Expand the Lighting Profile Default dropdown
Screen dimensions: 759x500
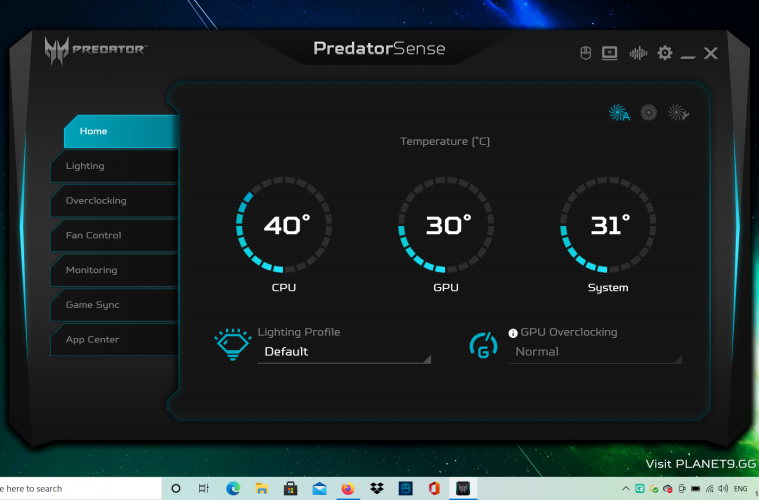coord(344,352)
